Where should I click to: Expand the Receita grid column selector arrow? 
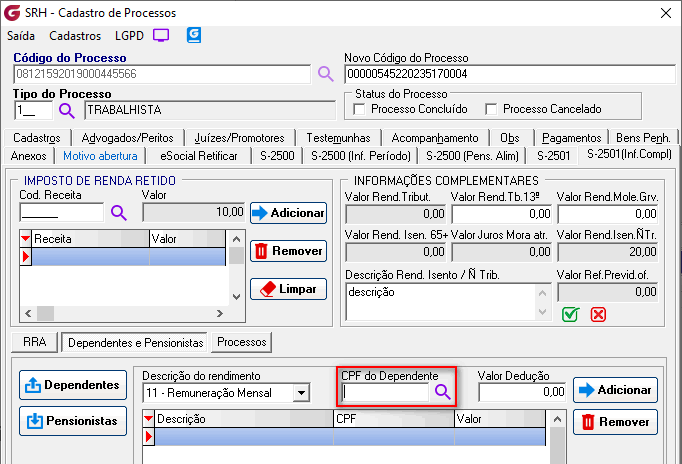26,240
